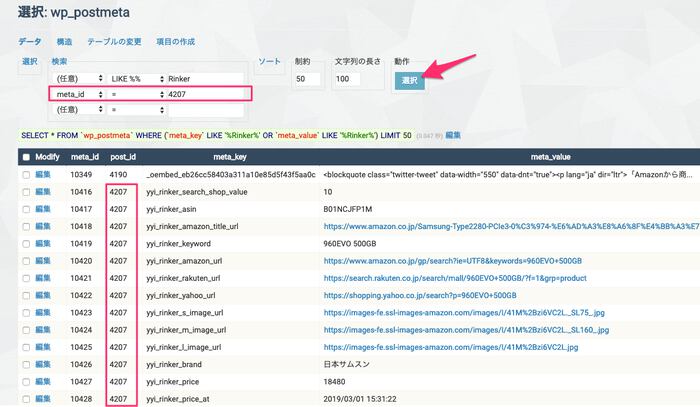
Task: Open テーブルの変更 link
Action: click(x=114, y=42)
